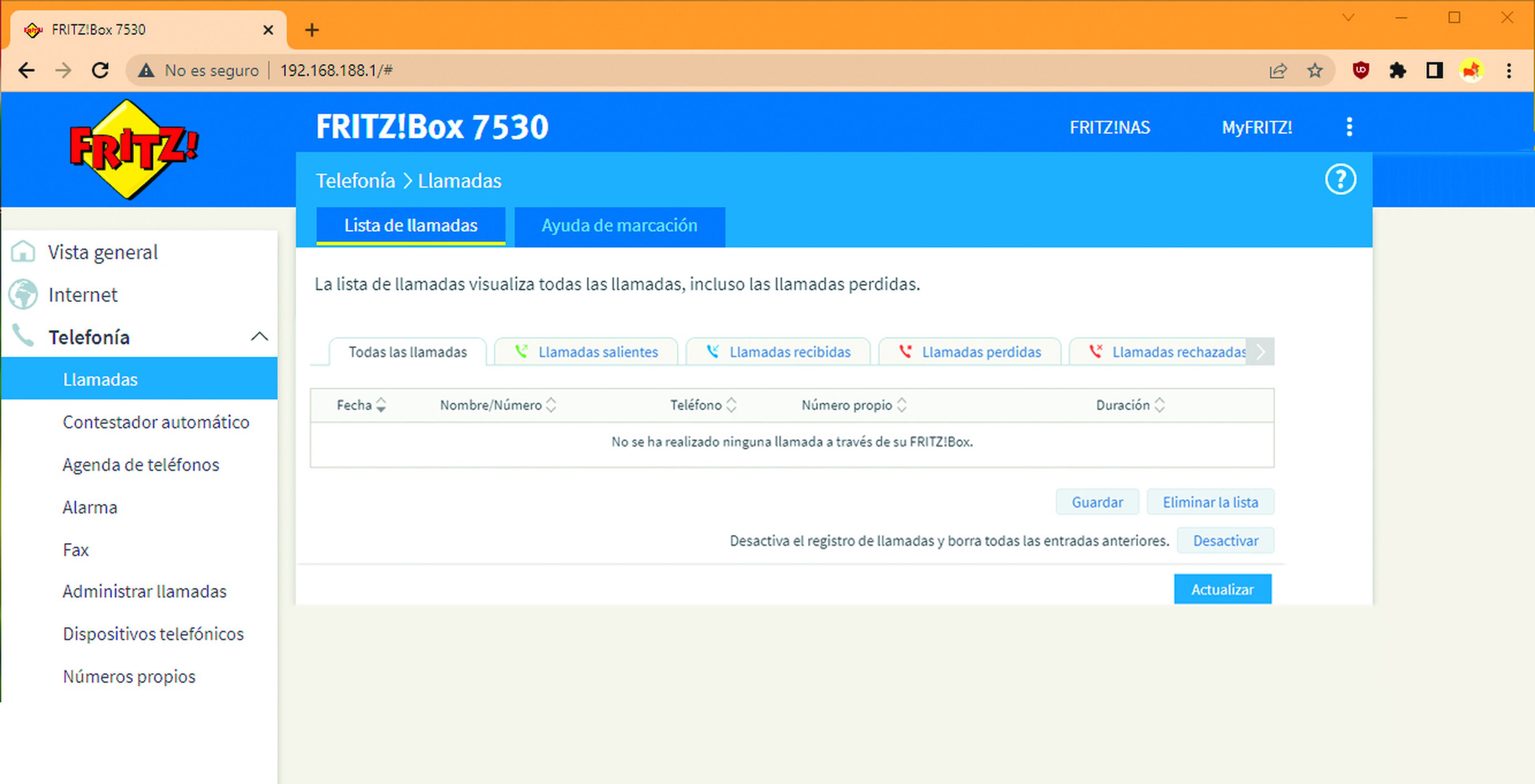Click the Vista general house icon
This screenshot has height=784, width=1535.
[x=23, y=251]
